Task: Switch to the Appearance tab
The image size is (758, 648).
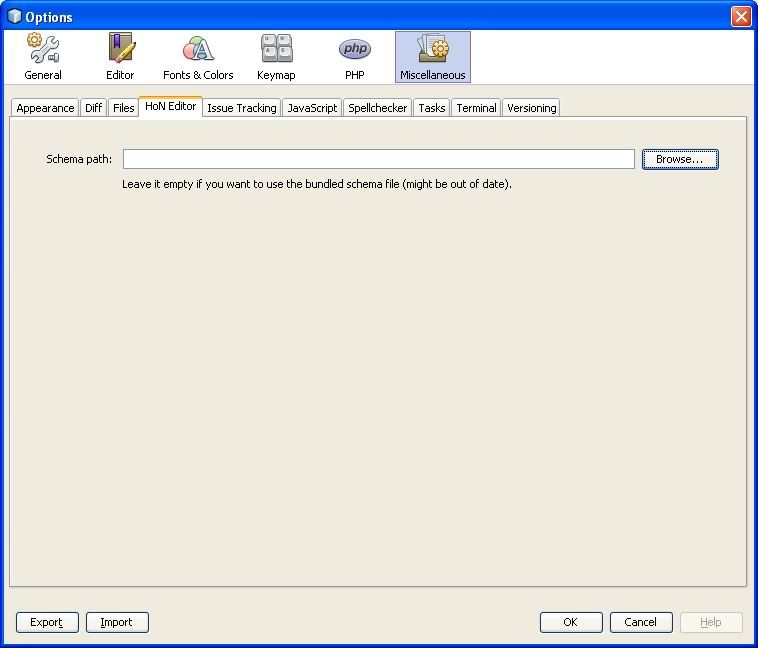Action: tap(45, 108)
